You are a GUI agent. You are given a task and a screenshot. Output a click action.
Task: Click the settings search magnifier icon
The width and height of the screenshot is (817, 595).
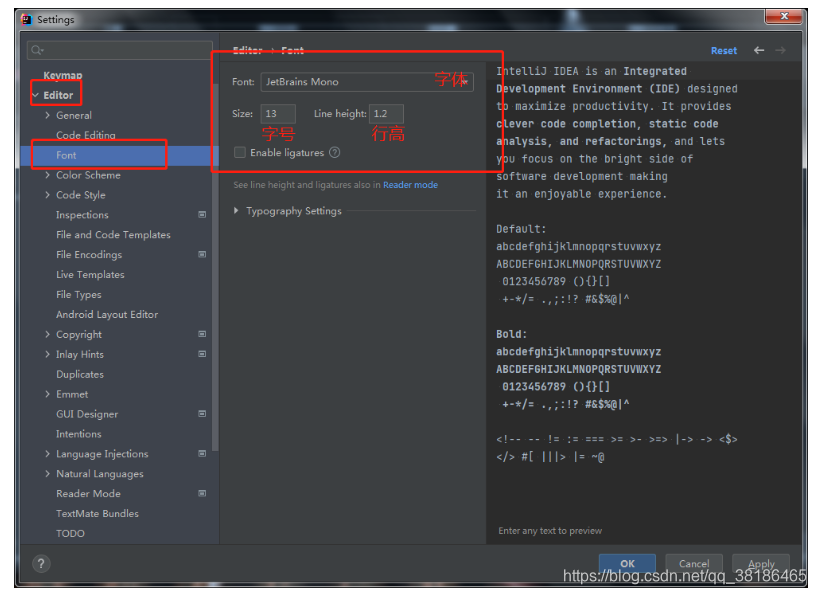point(36,50)
